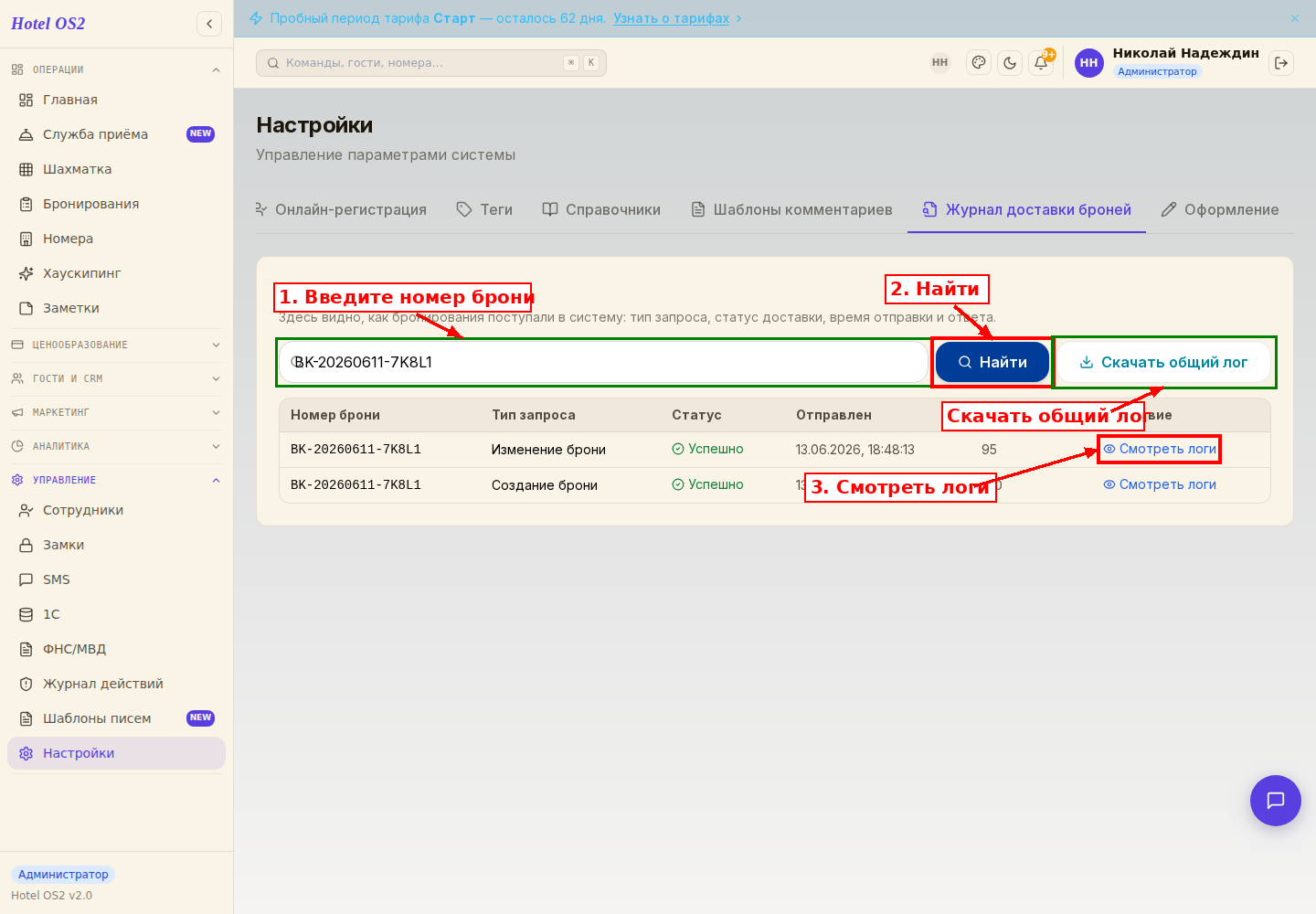
Task: Switch to the Справочники tab
Action: pyautogui.click(x=601, y=209)
